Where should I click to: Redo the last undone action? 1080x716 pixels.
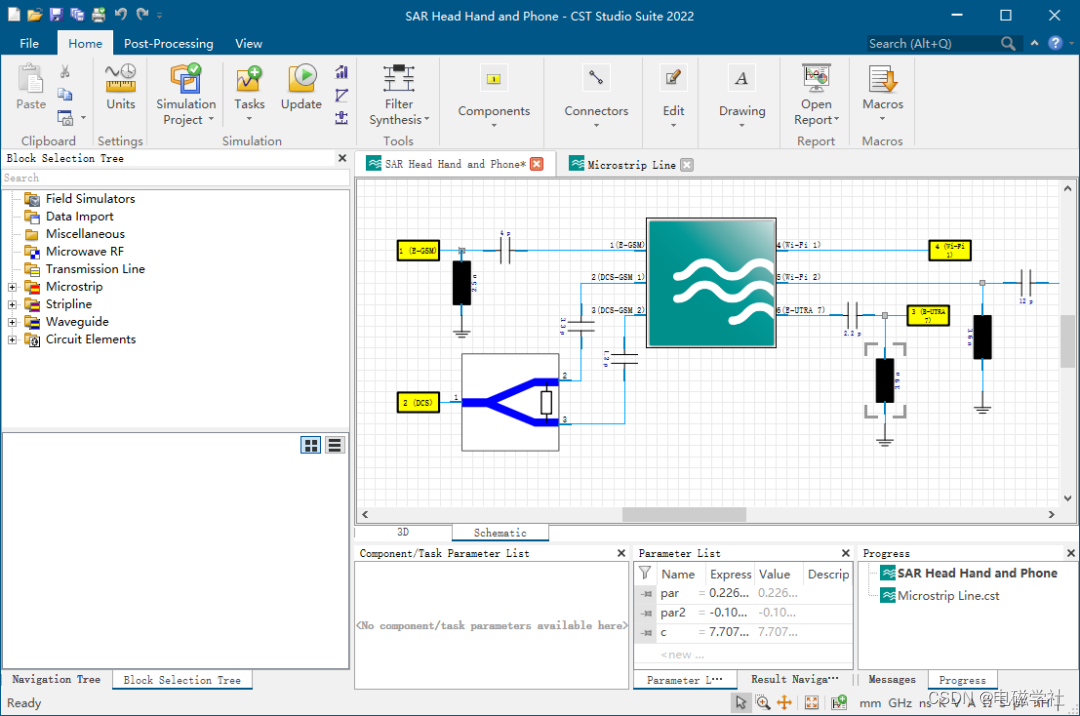pos(143,14)
